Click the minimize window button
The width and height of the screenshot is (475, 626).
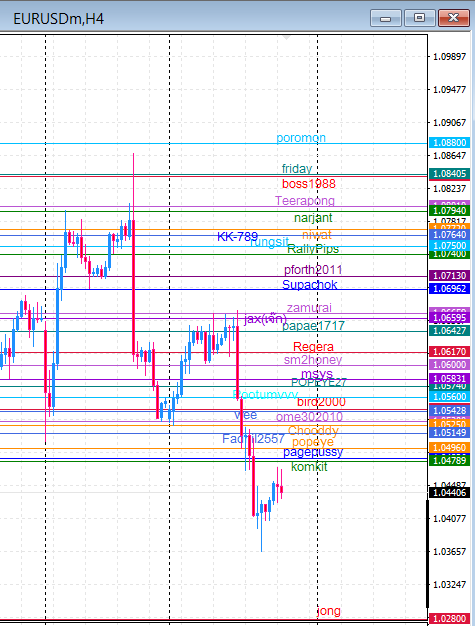tap(386, 18)
